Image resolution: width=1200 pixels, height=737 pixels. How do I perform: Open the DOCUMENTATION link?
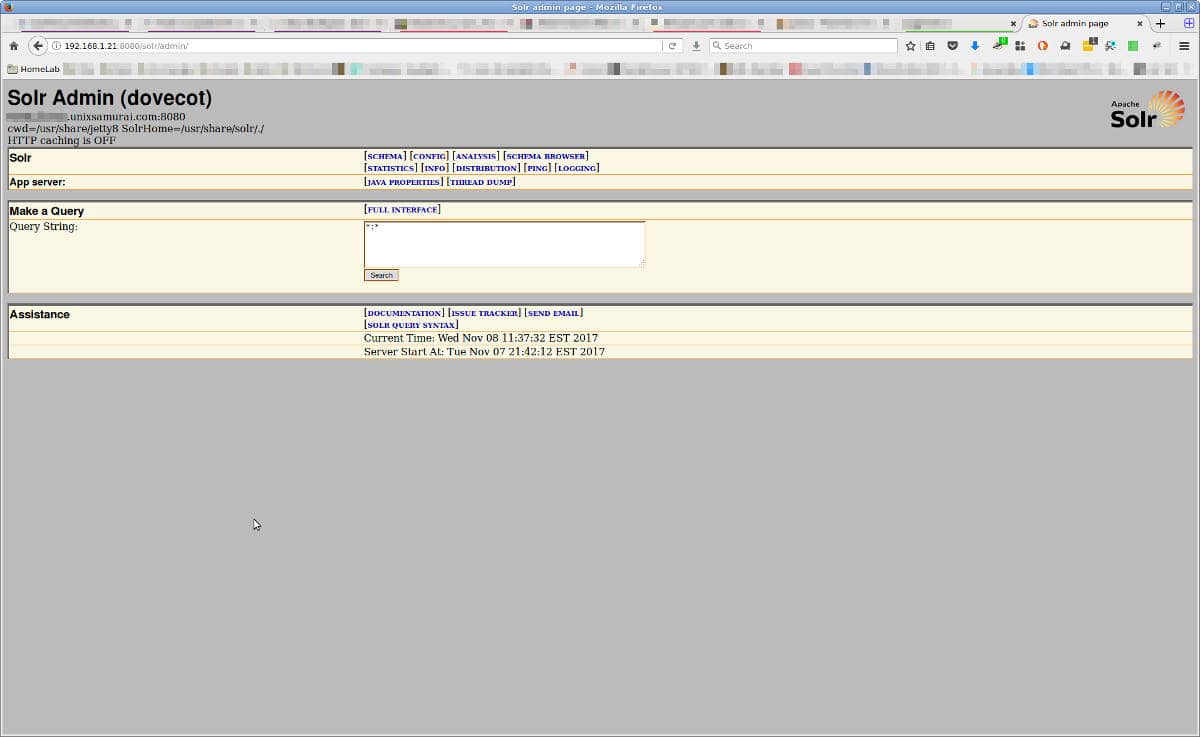pos(404,313)
